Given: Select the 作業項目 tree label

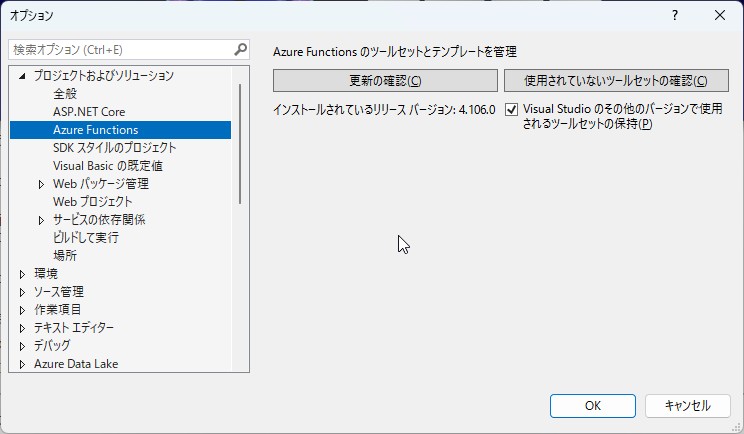Looking at the screenshot, I should point(57,310).
